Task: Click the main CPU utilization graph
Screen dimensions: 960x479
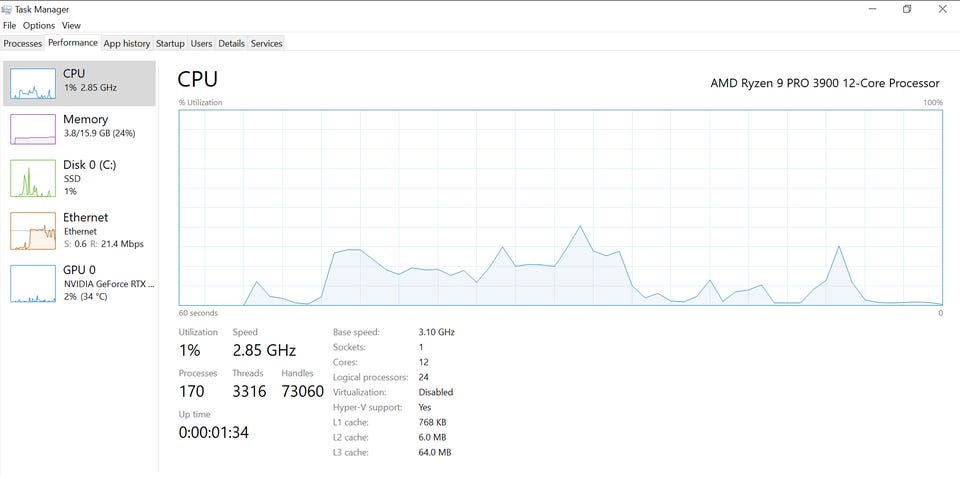Action: (561, 208)
